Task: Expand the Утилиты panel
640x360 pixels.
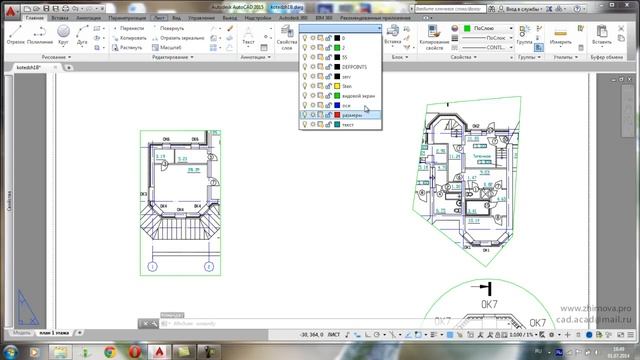Action: click(566, 57)
